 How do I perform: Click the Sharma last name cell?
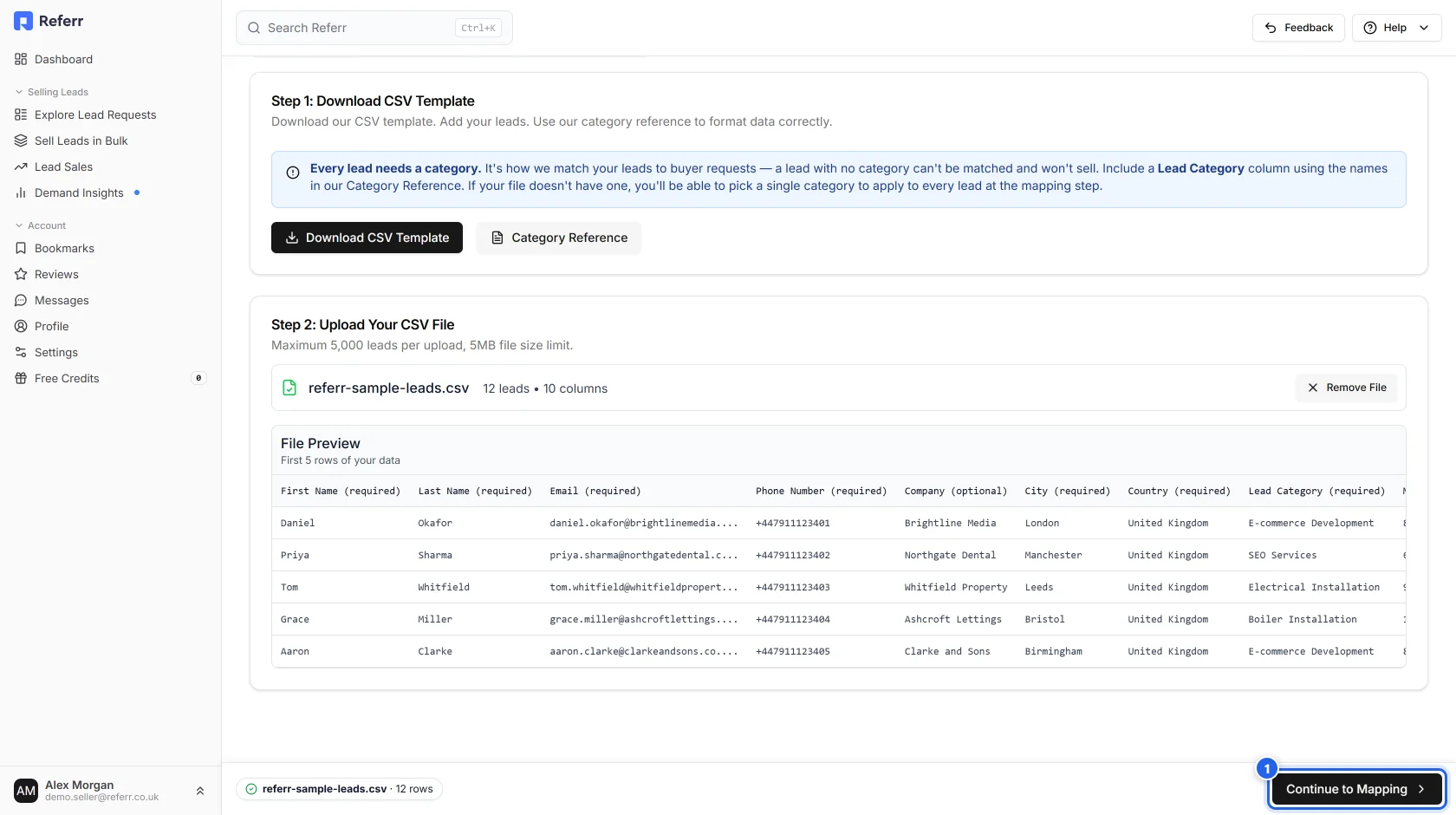435,555
